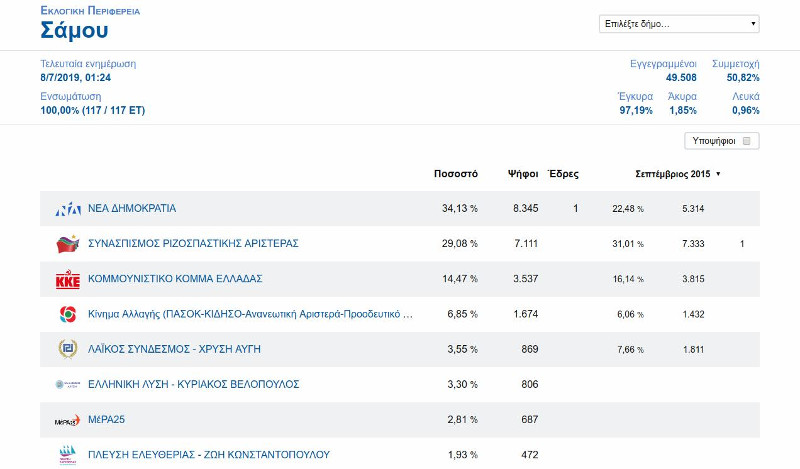Click the KKE 14,47 % cell
The width and height of the screenshot is (800, 469).
tap(460, 279)
